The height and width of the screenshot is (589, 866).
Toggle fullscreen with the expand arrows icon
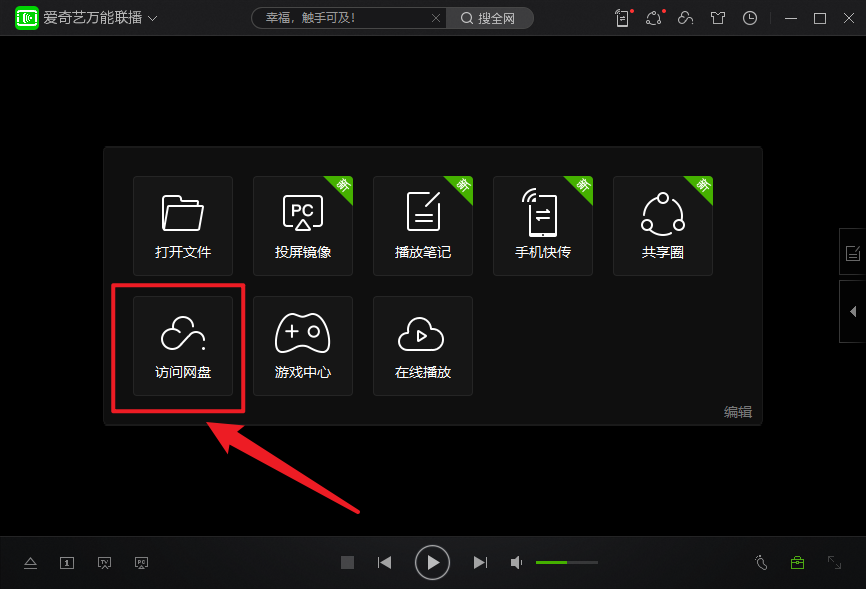tap(834, 563)
